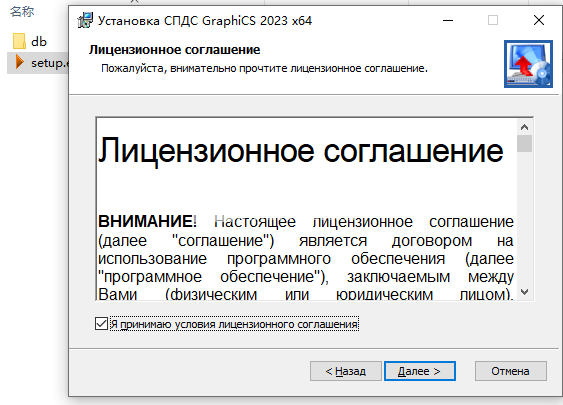Click the scroll down arrow in license text

(525, 292)
